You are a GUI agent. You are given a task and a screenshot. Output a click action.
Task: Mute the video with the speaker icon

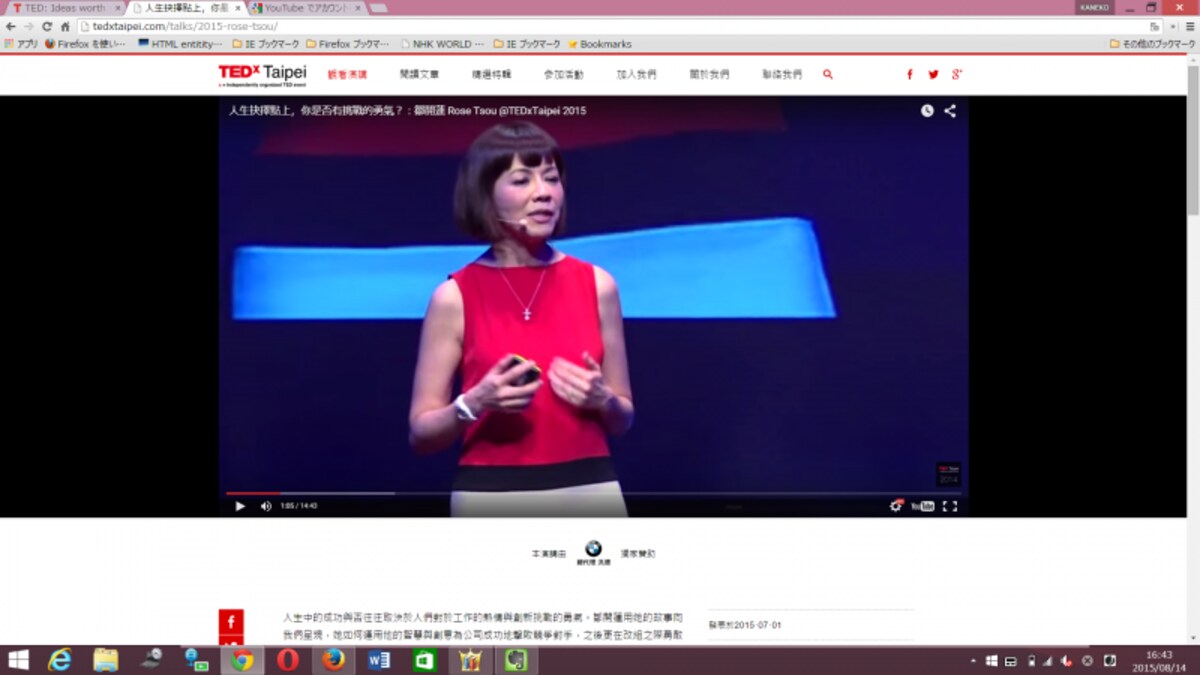tap(266, 506)
